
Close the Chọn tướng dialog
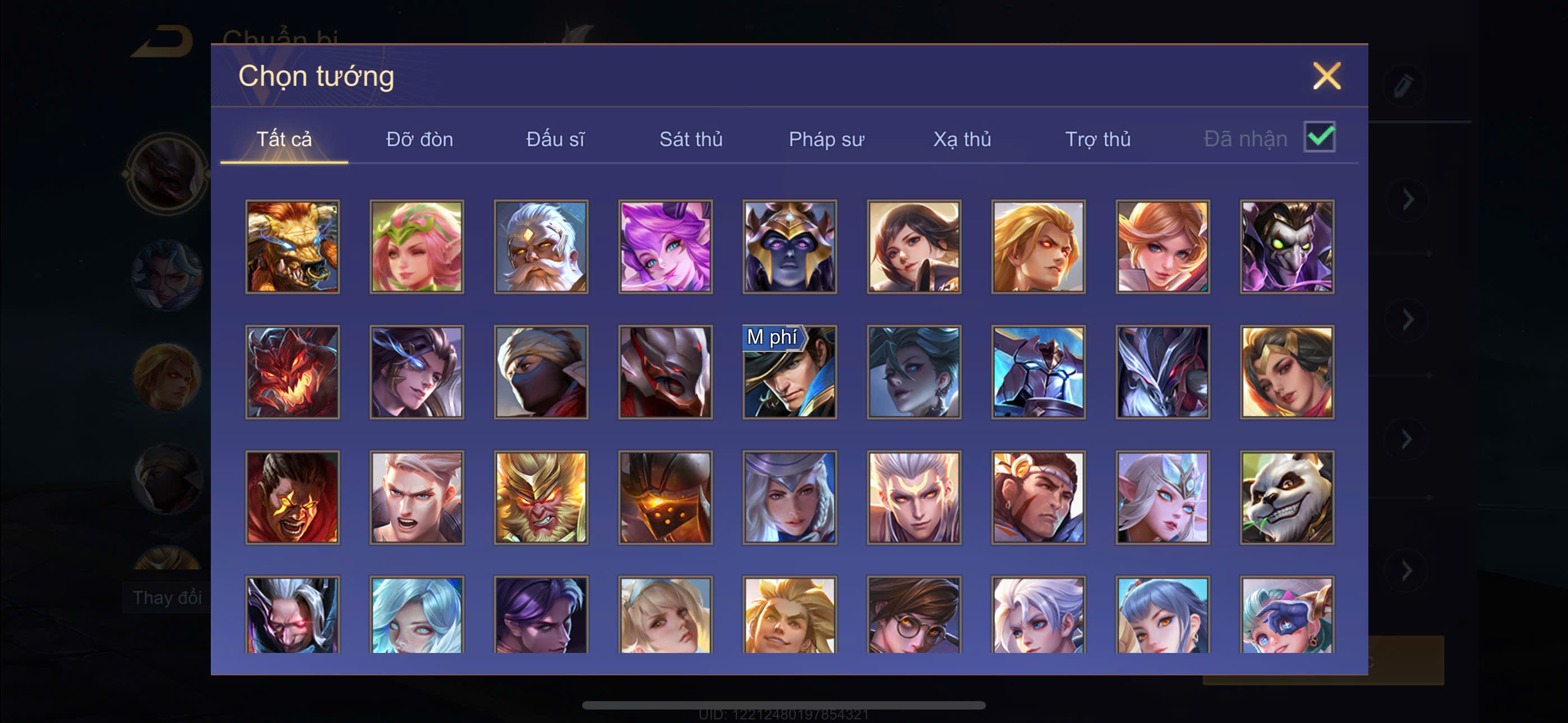[1326, 76]
